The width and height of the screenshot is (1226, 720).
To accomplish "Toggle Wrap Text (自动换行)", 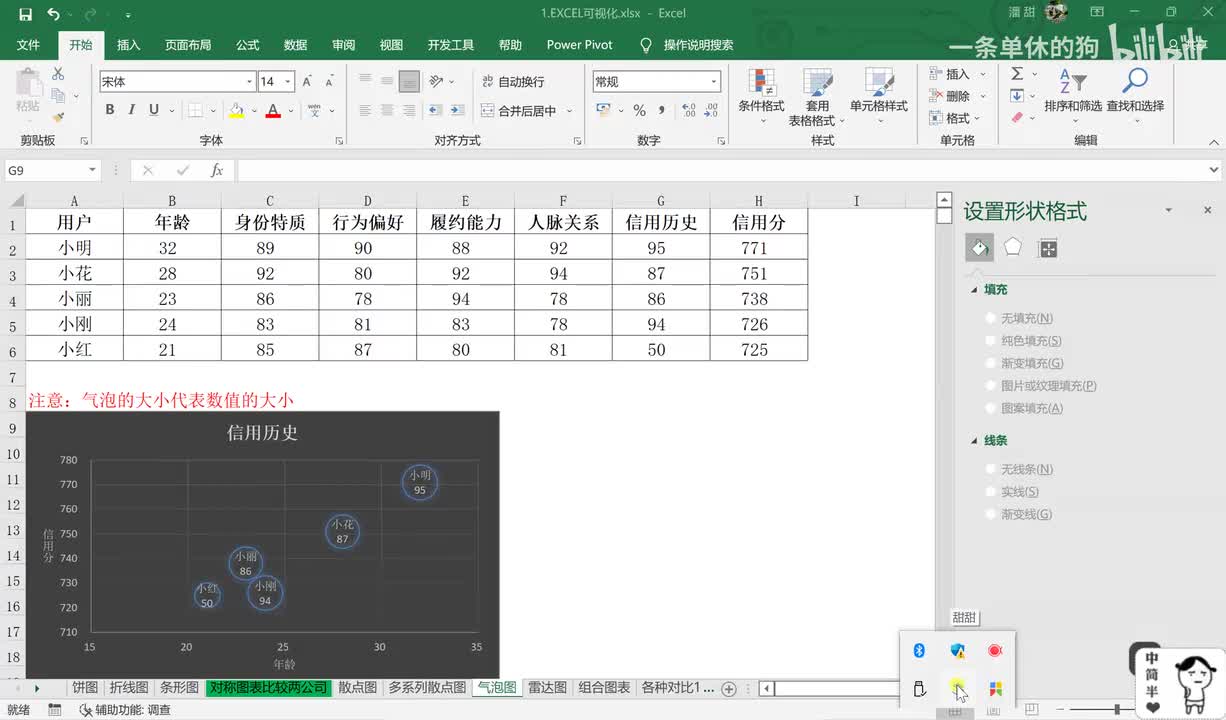I will (x=513, y=81).
